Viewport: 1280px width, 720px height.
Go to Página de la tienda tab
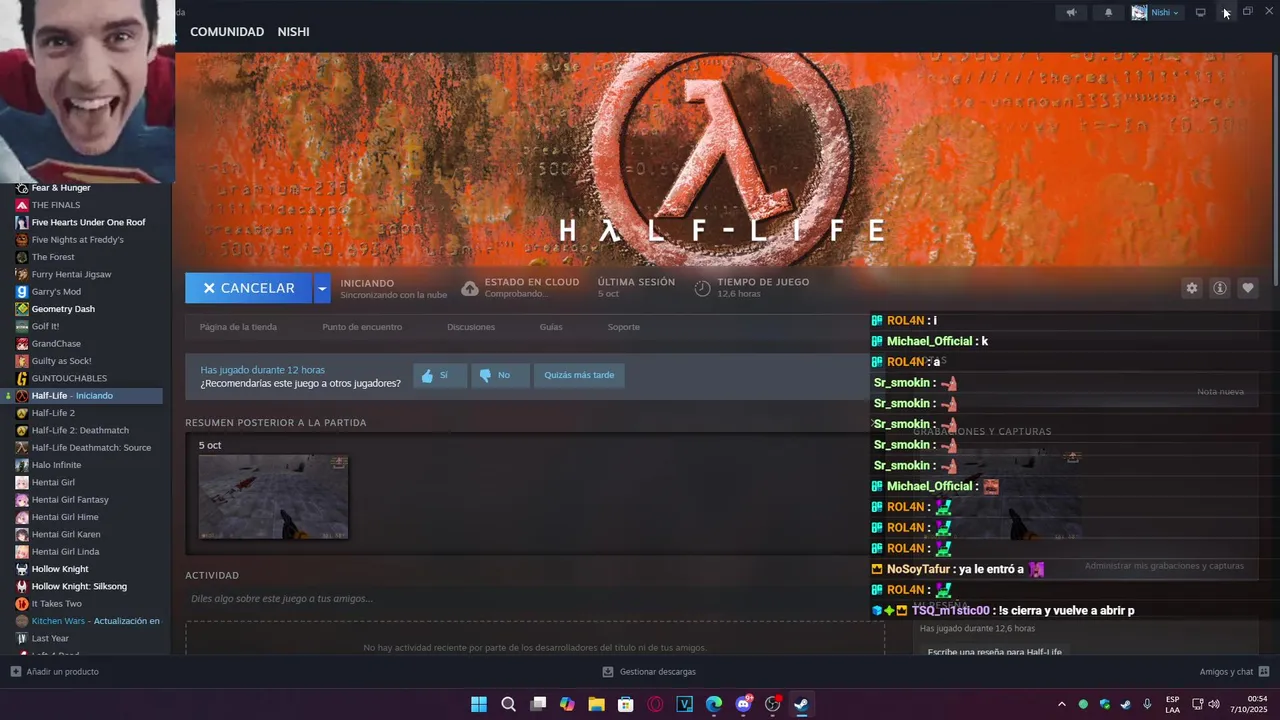(238, 327)
